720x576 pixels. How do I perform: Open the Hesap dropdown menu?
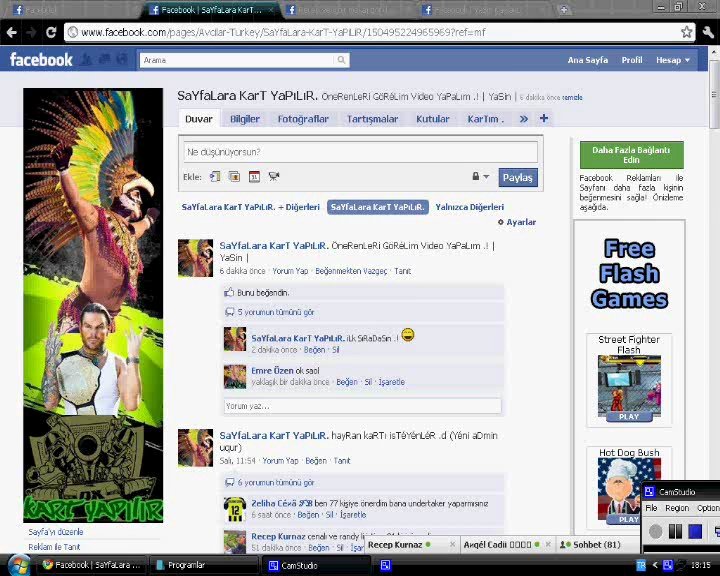pos(673,60)
